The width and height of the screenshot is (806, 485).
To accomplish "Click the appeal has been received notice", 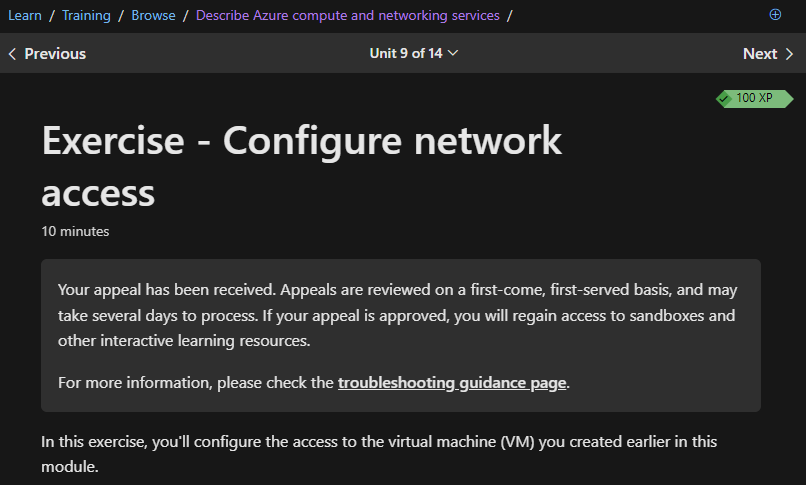I will point(401,335).
